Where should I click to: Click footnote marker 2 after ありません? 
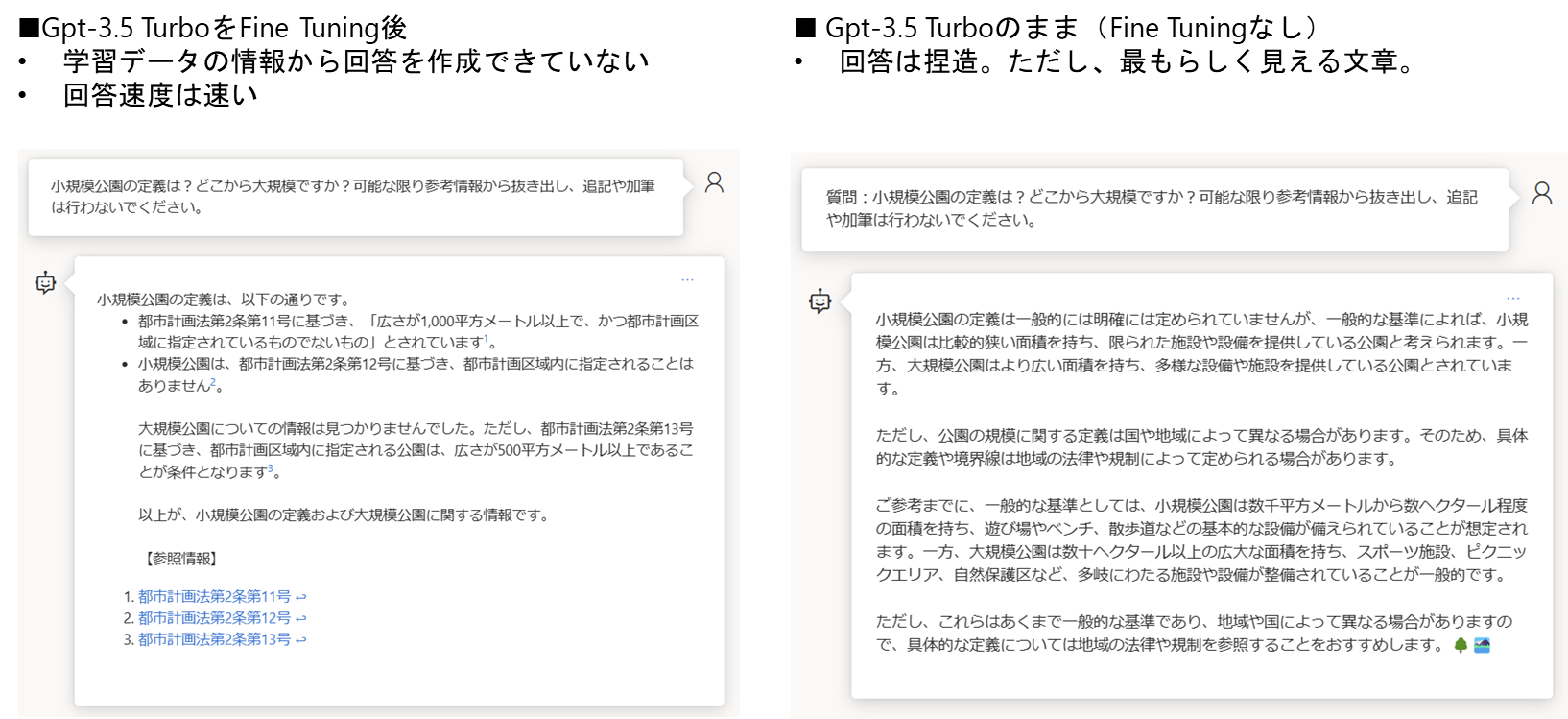pyautogui.click(x=213, y=381)
